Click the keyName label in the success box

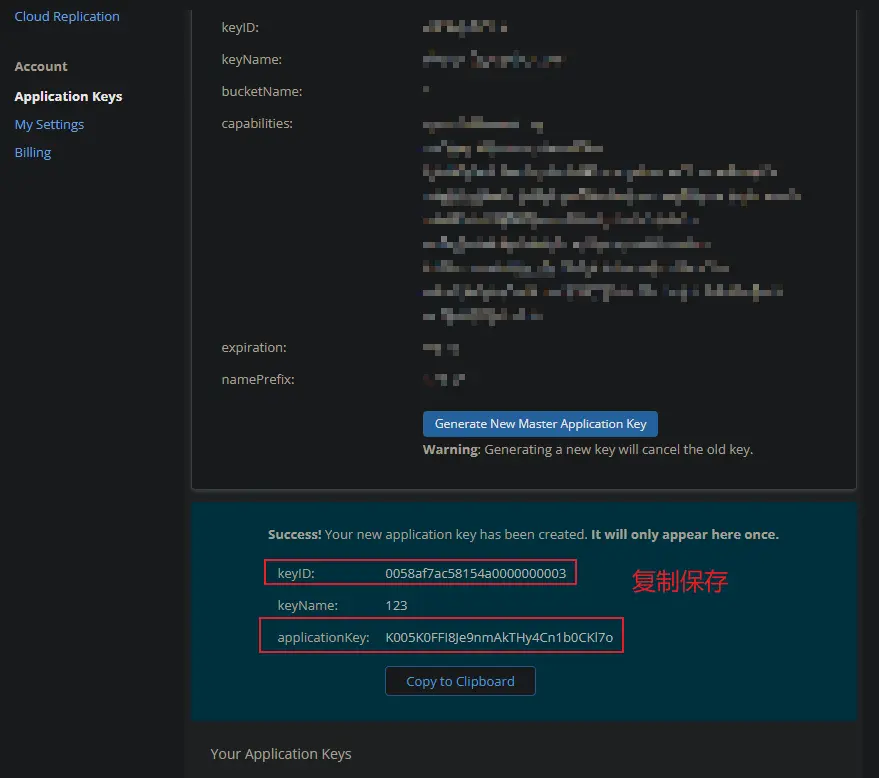pyautogui.click(x=308, y=605)
